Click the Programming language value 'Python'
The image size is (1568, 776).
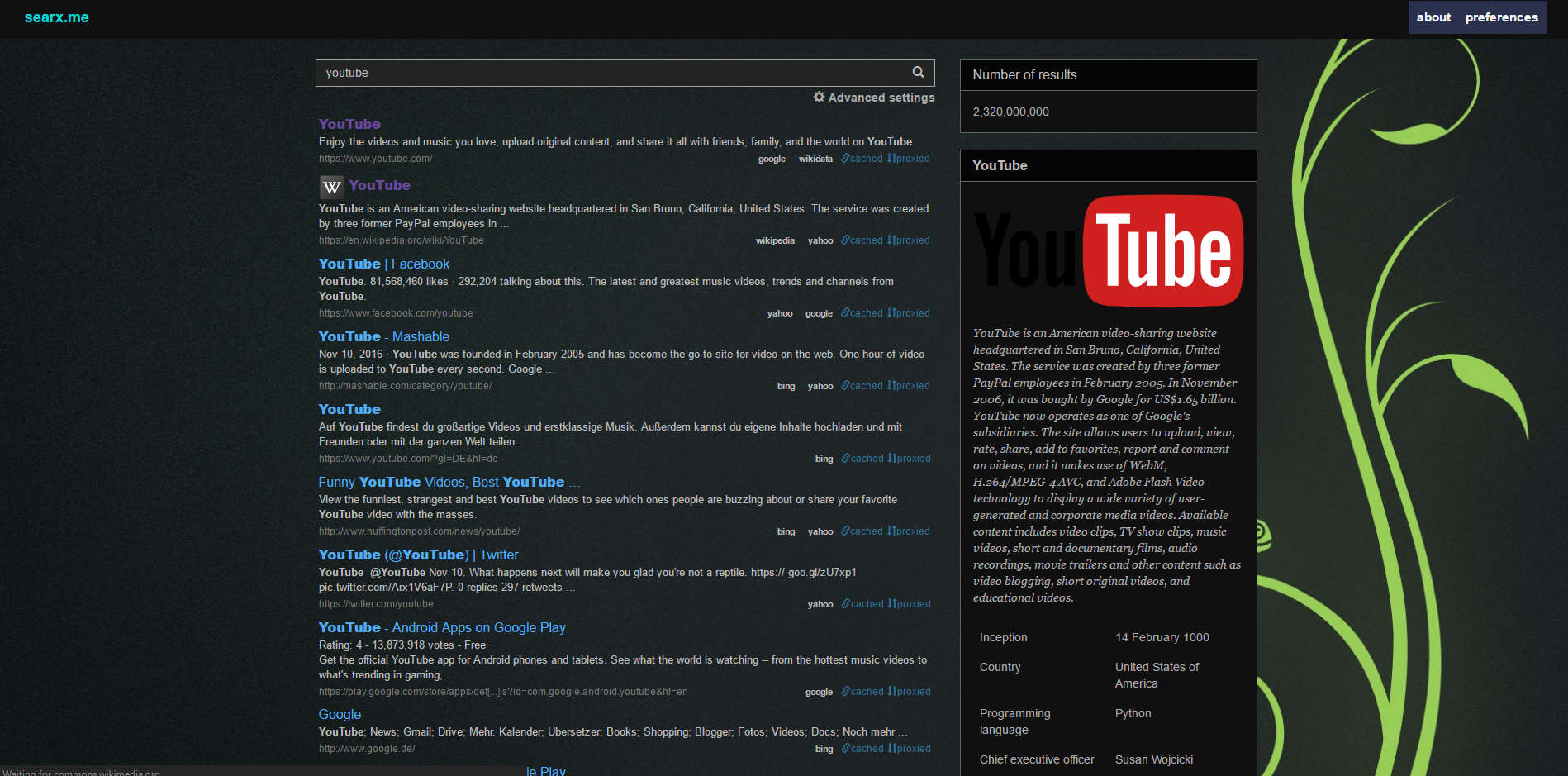1133,713
